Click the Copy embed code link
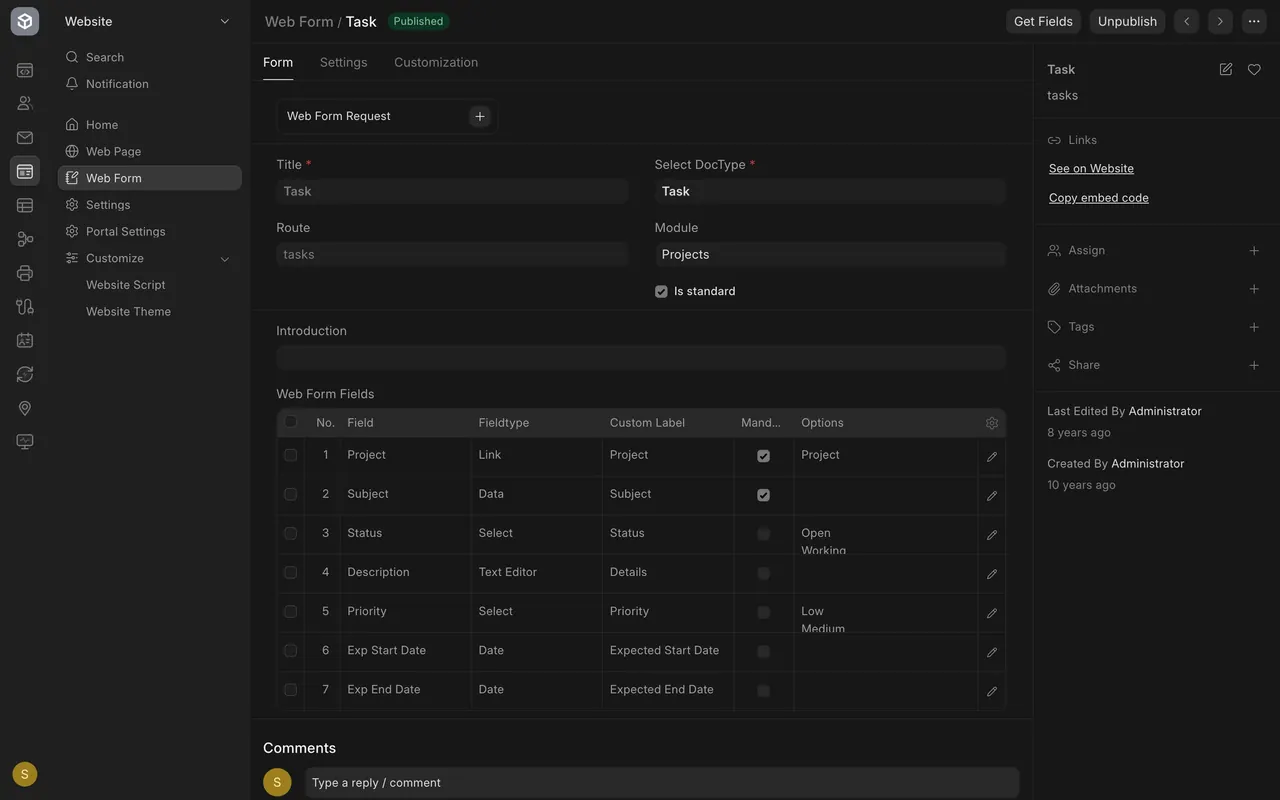1280x800 pixels. tap(1099, 198)
